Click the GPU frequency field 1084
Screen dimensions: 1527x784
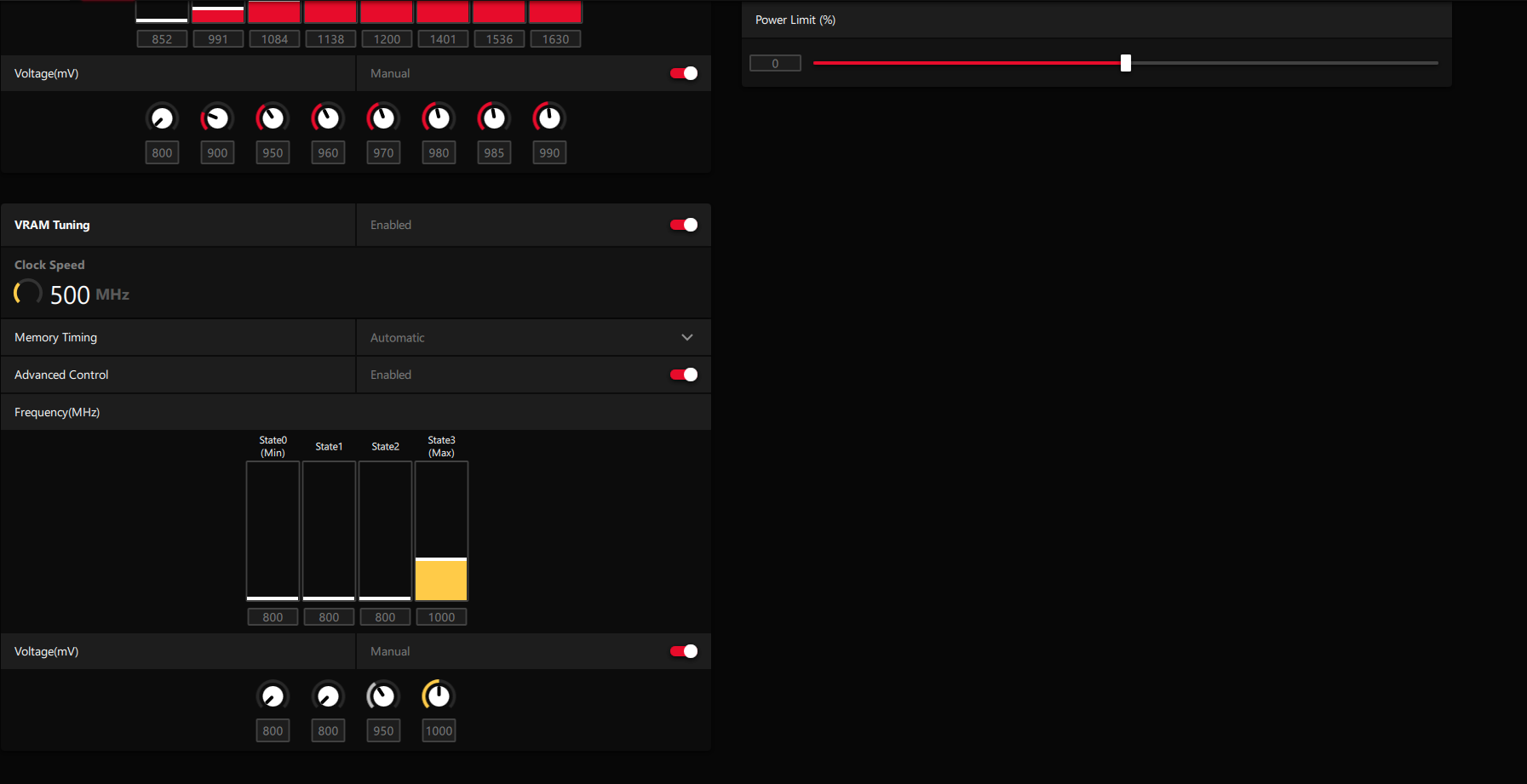274,39
